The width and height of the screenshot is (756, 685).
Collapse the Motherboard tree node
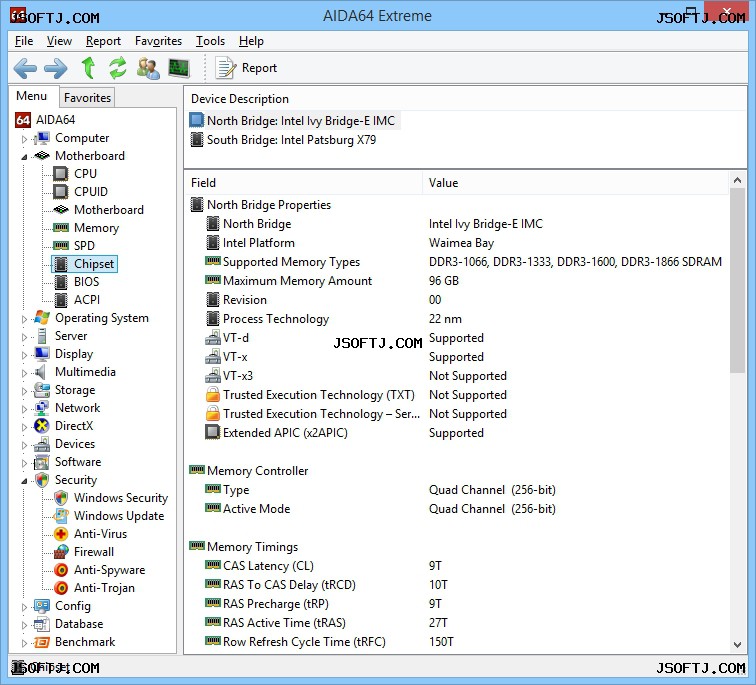pos(24,157)
